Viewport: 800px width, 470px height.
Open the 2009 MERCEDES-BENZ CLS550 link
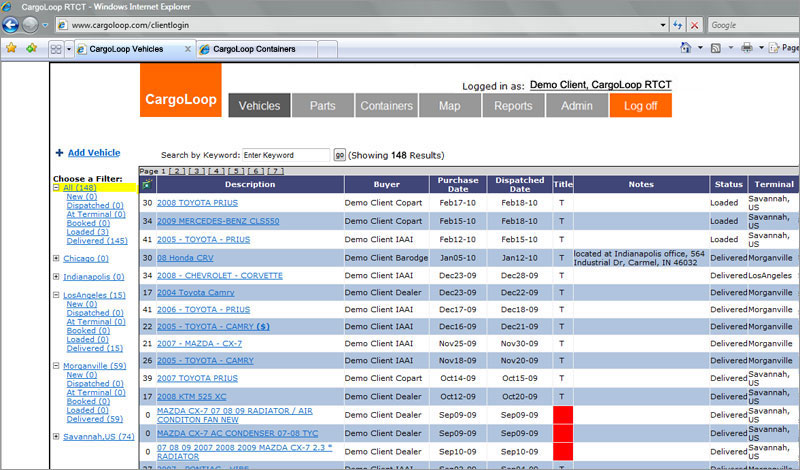[x=218, y=221]
